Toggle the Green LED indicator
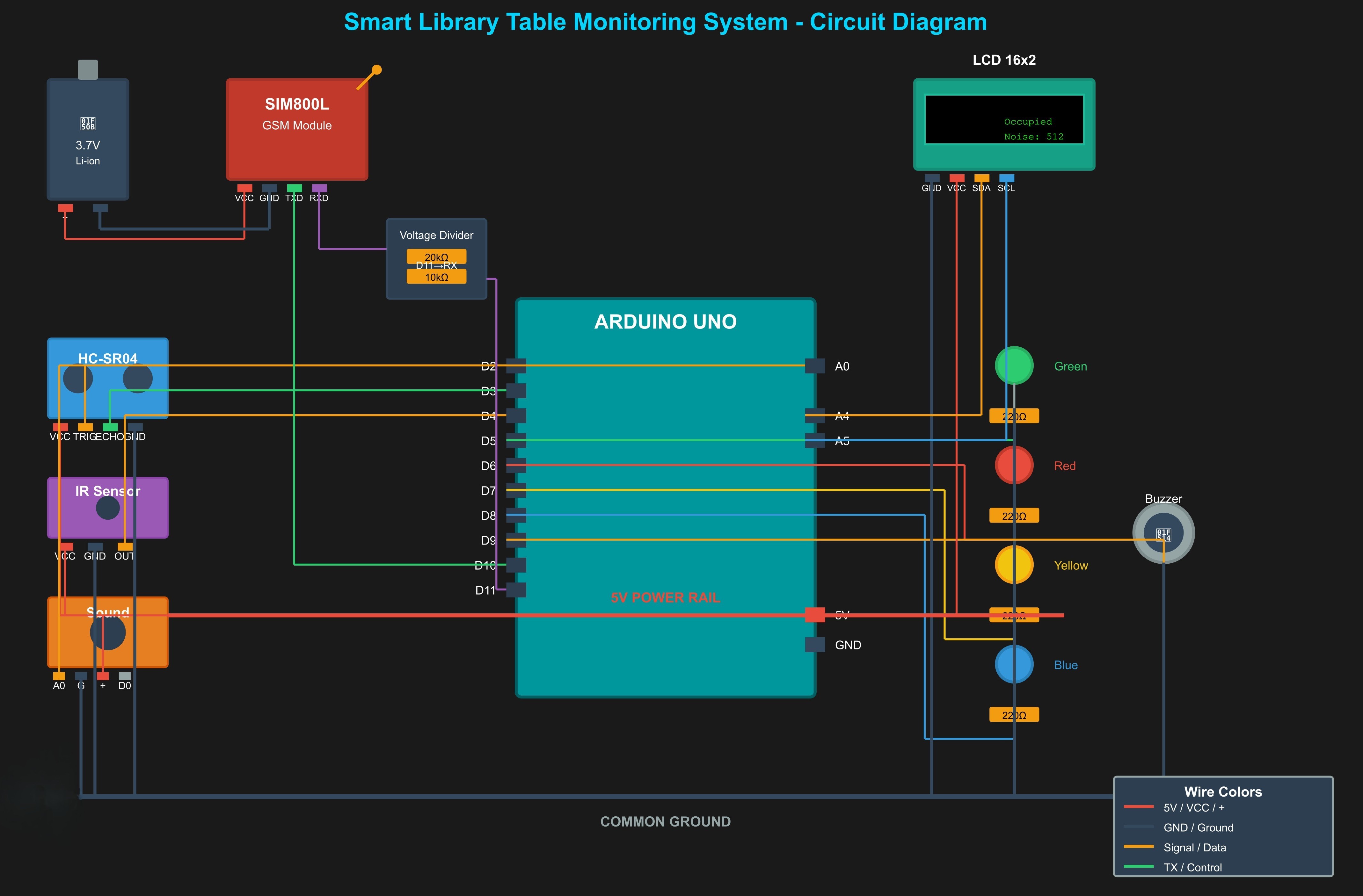The width and height of the screenshot is (1363, 896). click(x=1014, y=365)
